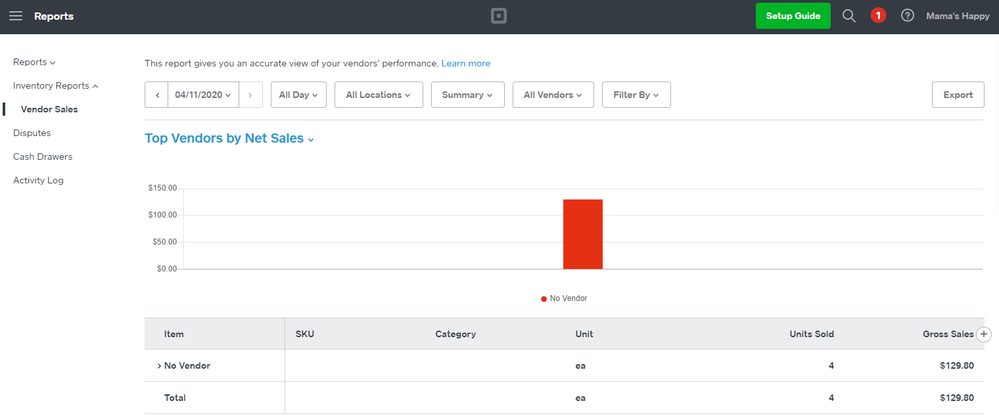Open notifications badge showing 1
This screenshot has width=999, height=420.
pyautogui.click(x=878, y=16)
